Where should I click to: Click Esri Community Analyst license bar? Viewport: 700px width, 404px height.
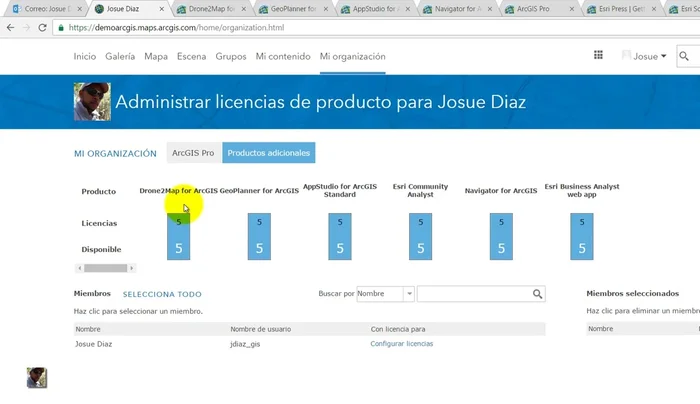[x=421, y=237]
